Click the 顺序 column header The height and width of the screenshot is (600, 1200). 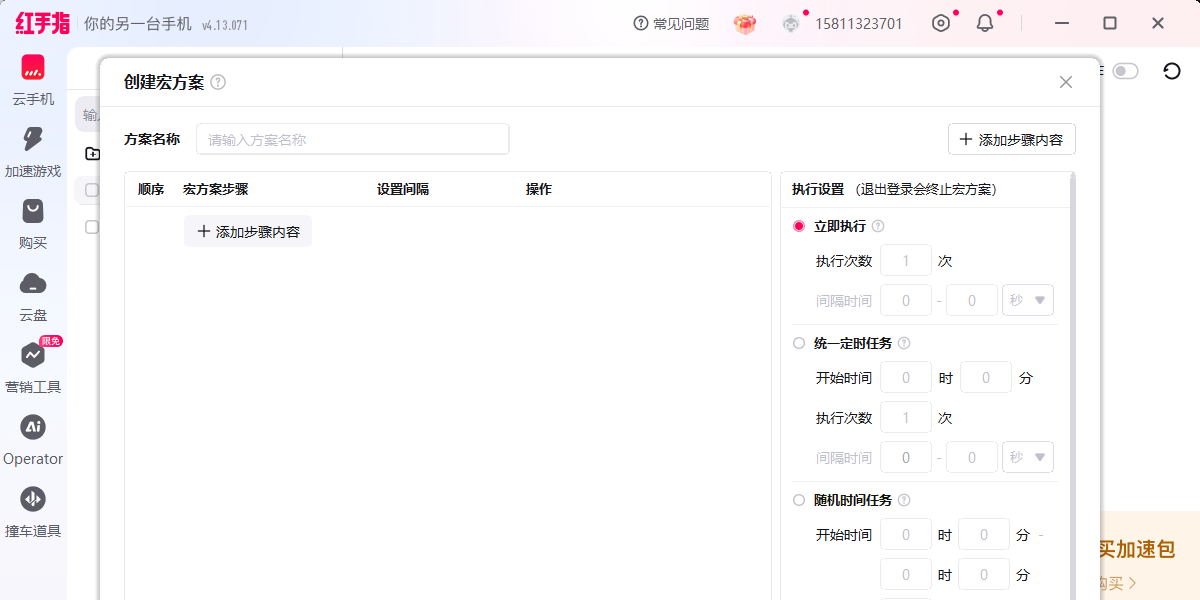151,189
